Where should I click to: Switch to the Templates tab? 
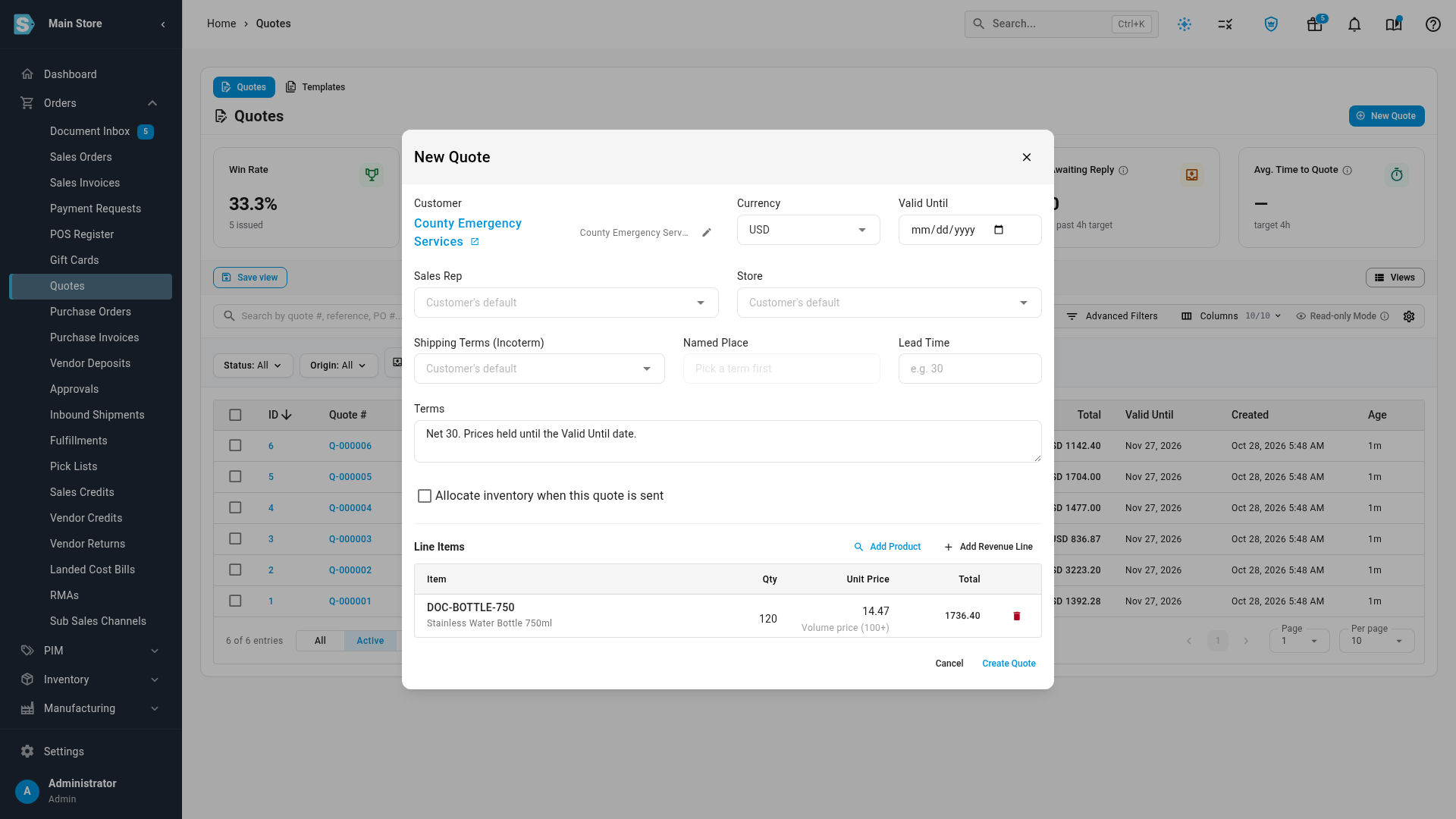pyautogui.click(x=315, y=87)
